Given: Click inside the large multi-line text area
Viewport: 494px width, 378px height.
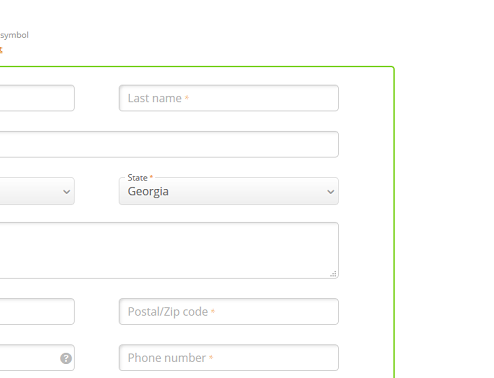Looking at the screenshot, I should [x=169, y=250].
